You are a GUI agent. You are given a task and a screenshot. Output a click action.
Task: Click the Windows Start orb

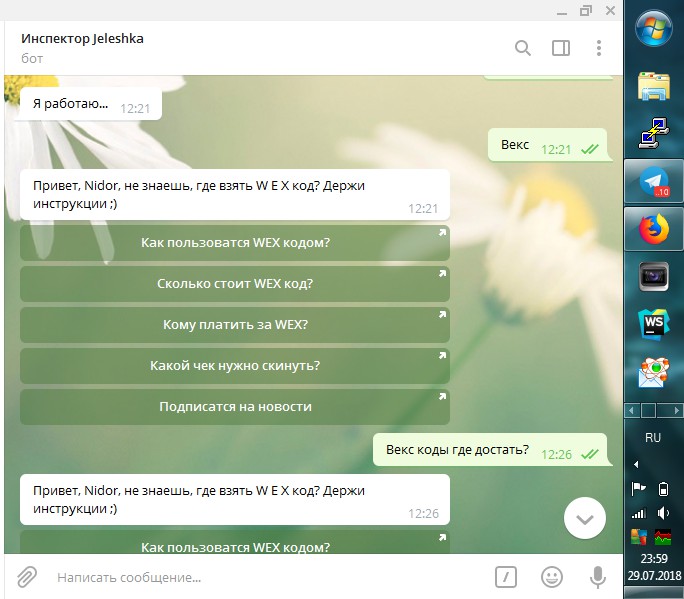pos(653,28)
